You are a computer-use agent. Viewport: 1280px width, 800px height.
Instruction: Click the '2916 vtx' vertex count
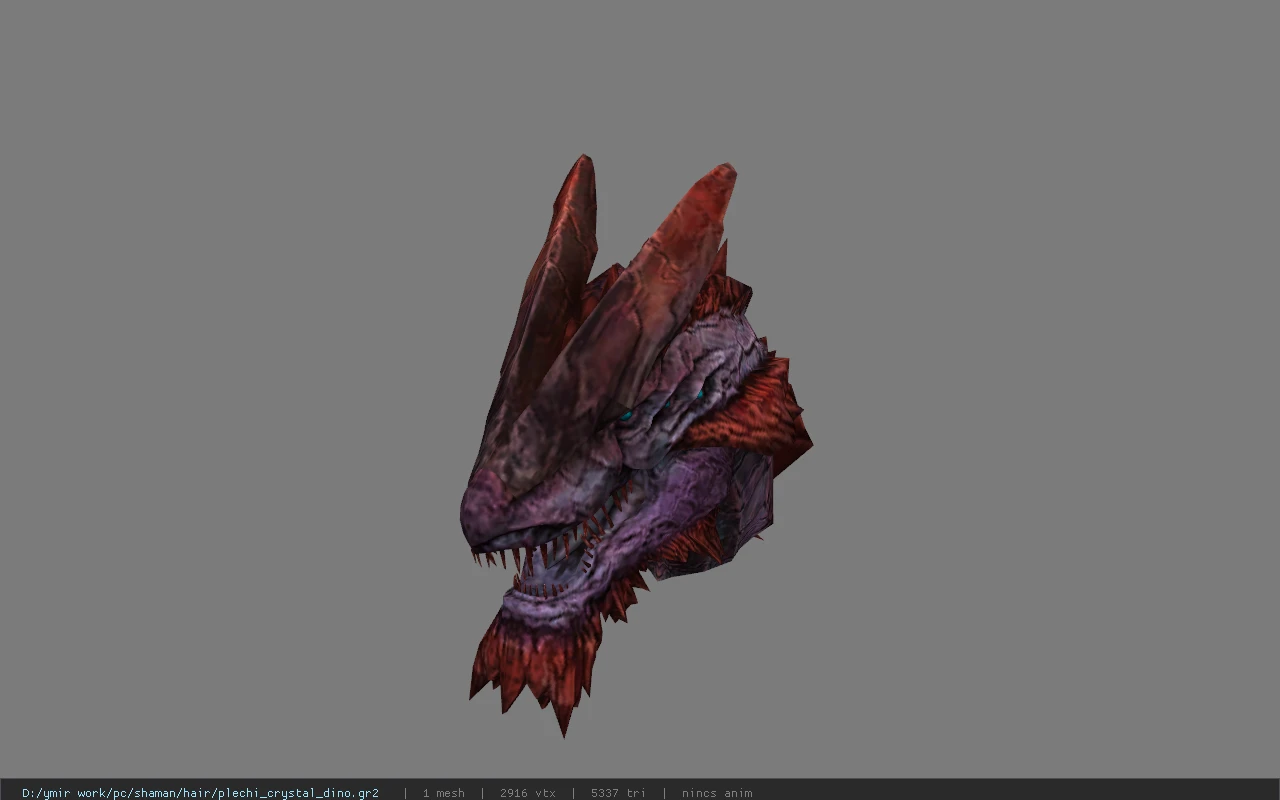pos(527,793)
